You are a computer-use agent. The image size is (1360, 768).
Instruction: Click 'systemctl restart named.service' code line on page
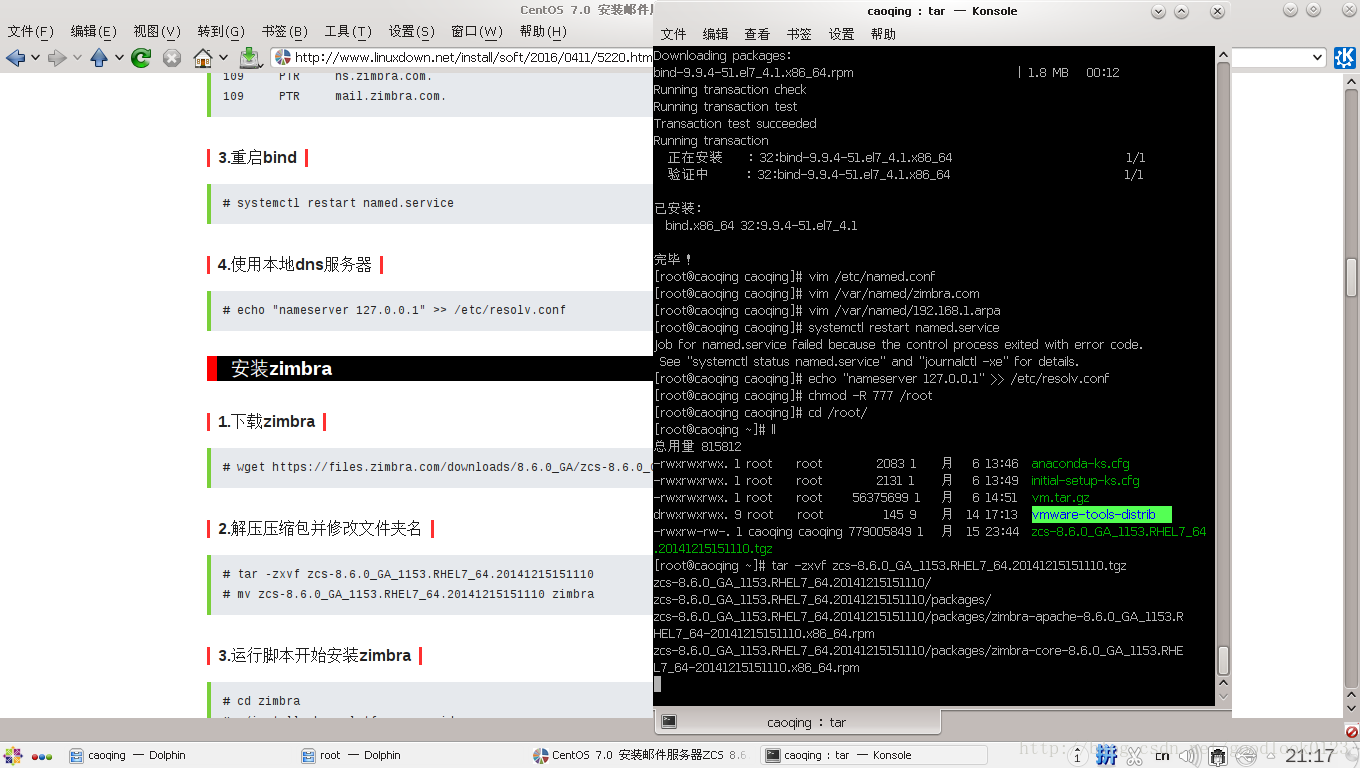(345, 203)
